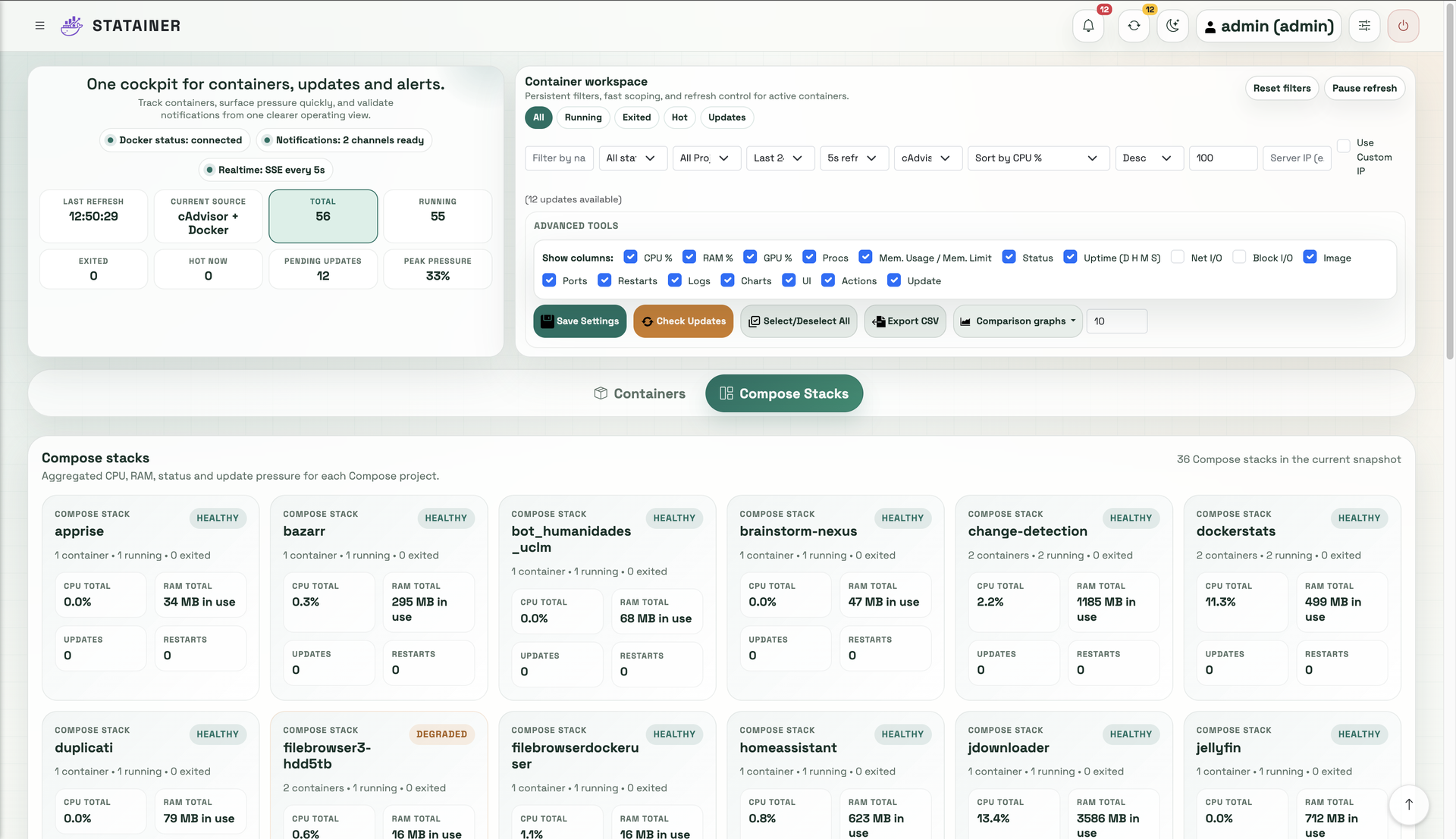Viewport: 1456px width, 839px height.
Task: Toggle Actions column checkbox
Action: (828, 280)
